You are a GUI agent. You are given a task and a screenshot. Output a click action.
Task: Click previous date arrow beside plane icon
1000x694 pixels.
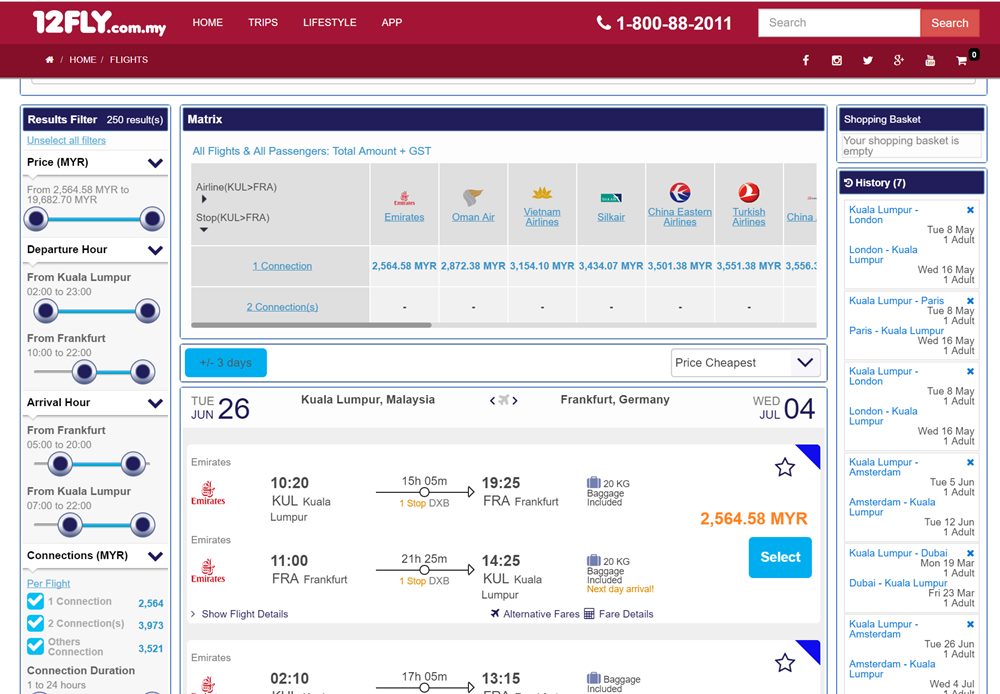click(x=492, y=401)
